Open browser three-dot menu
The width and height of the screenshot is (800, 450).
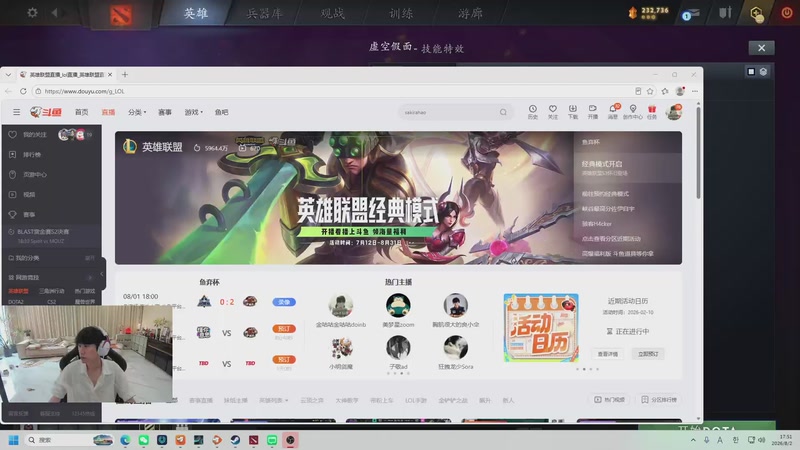click(x=694, y=91)
